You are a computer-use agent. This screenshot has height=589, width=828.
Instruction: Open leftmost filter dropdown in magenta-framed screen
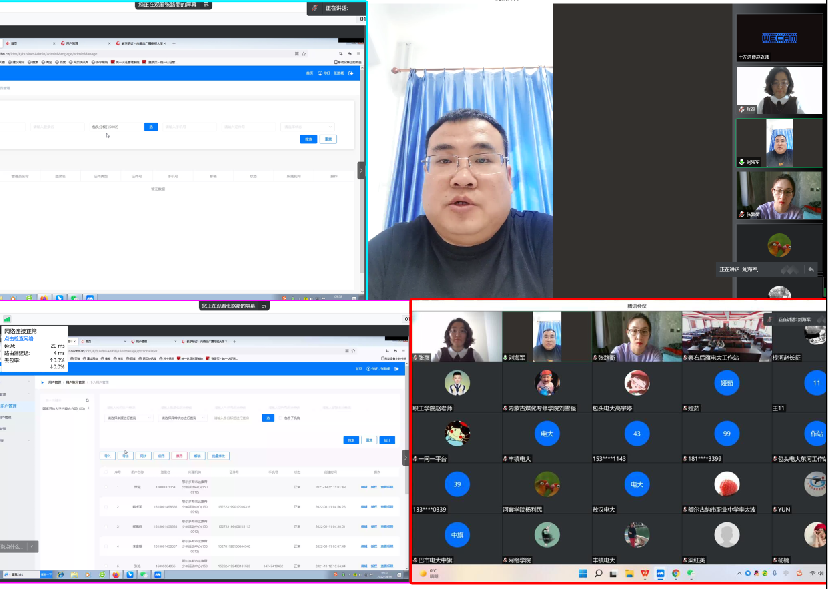(x=128, y=418)
